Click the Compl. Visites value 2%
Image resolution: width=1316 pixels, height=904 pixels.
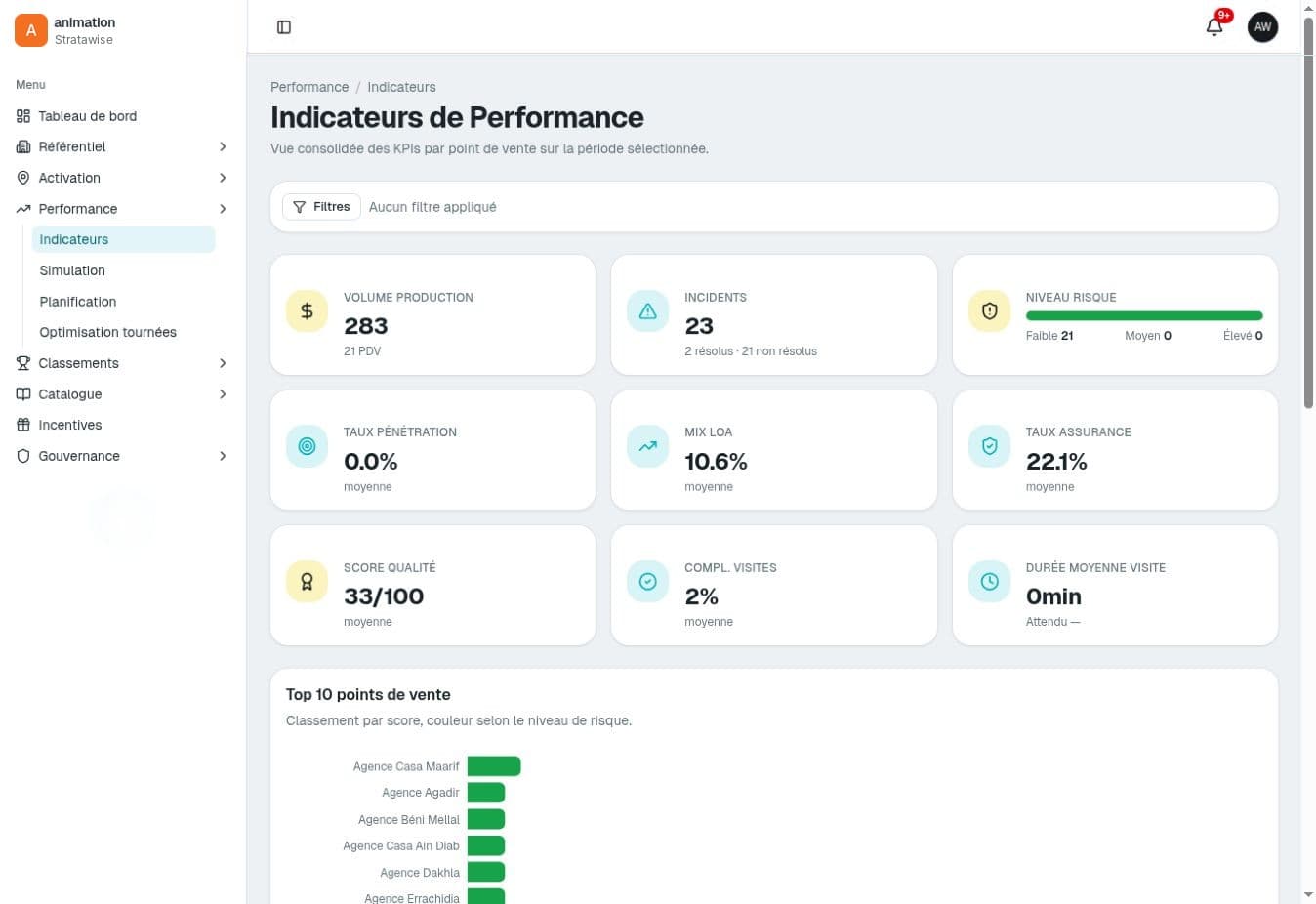tap(702, 596)
